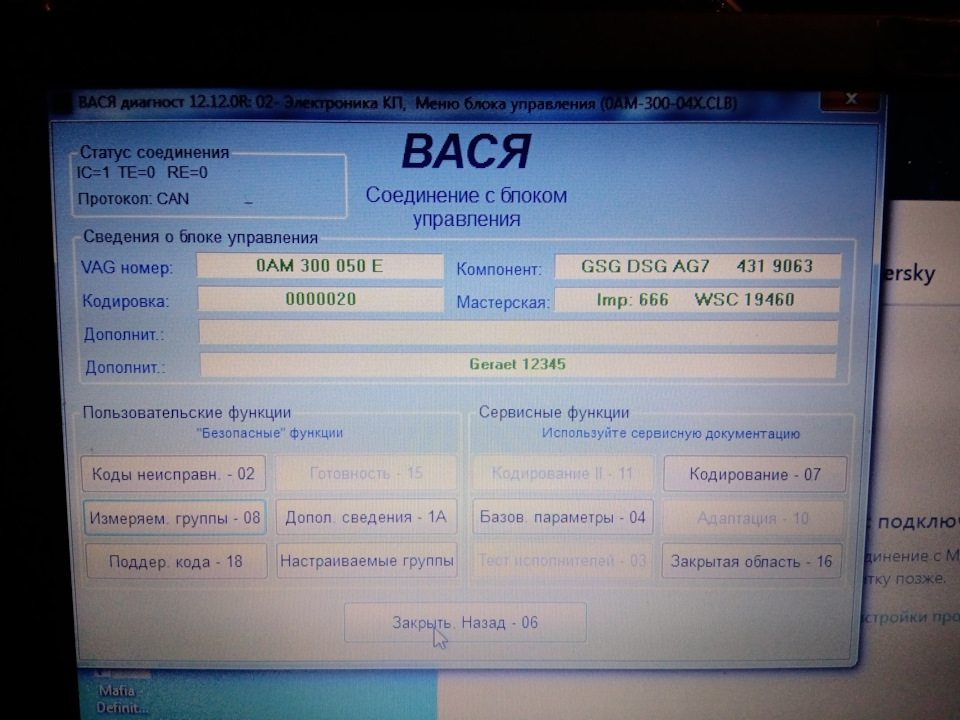Select VAG номер field 0AM 300 050 E
This screenshot has width=960, height=720.
[x=320, y=266]
